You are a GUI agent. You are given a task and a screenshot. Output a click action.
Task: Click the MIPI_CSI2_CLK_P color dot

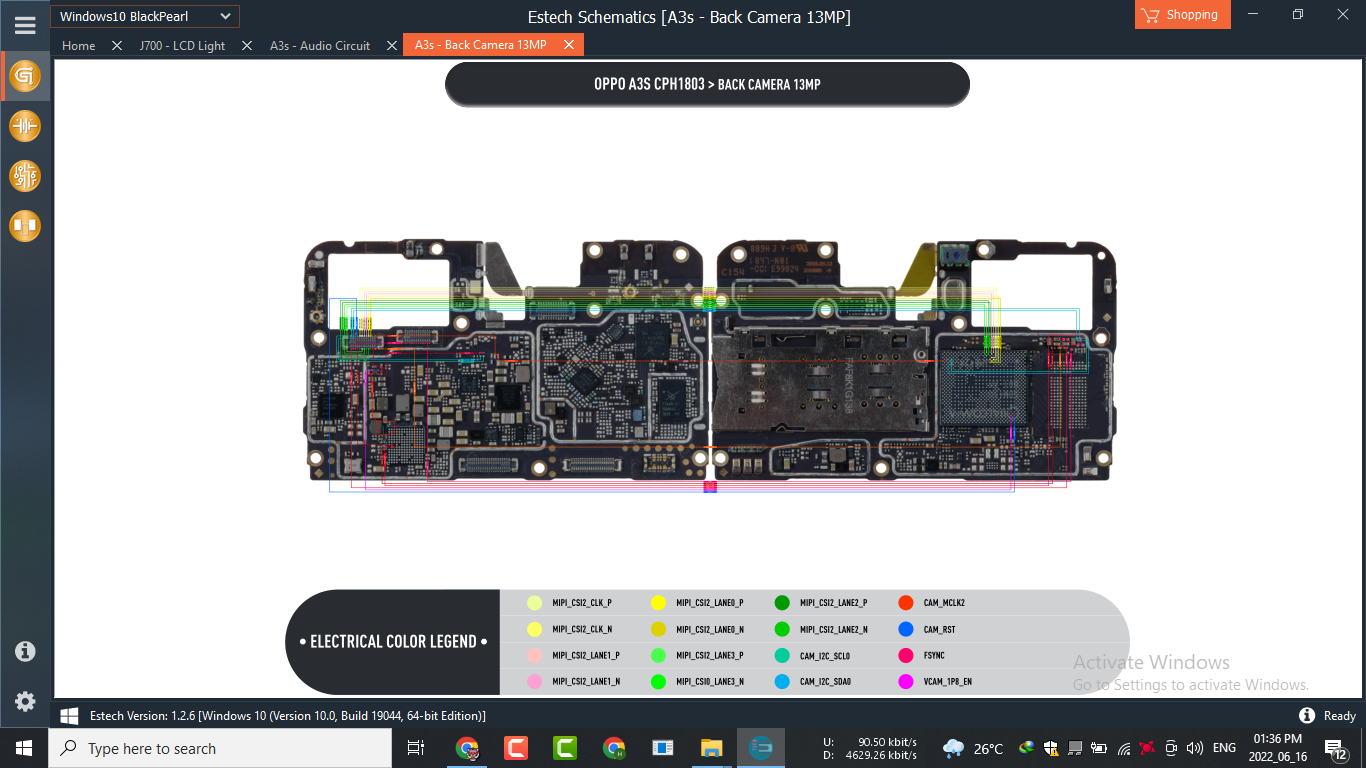pos(534,603)
